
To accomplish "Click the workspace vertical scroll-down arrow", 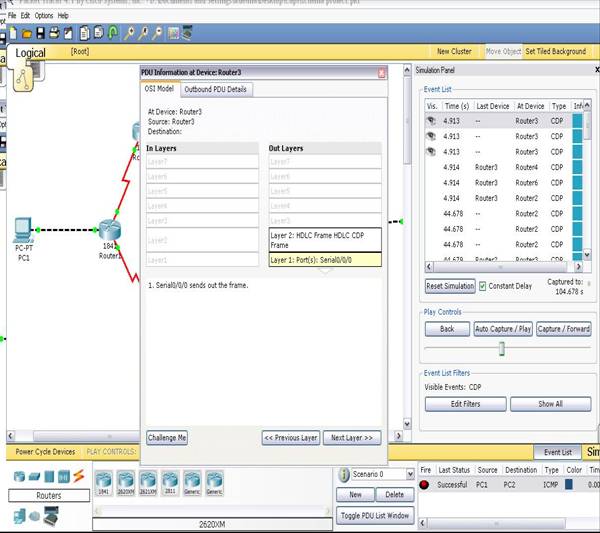I will point(407,424).
